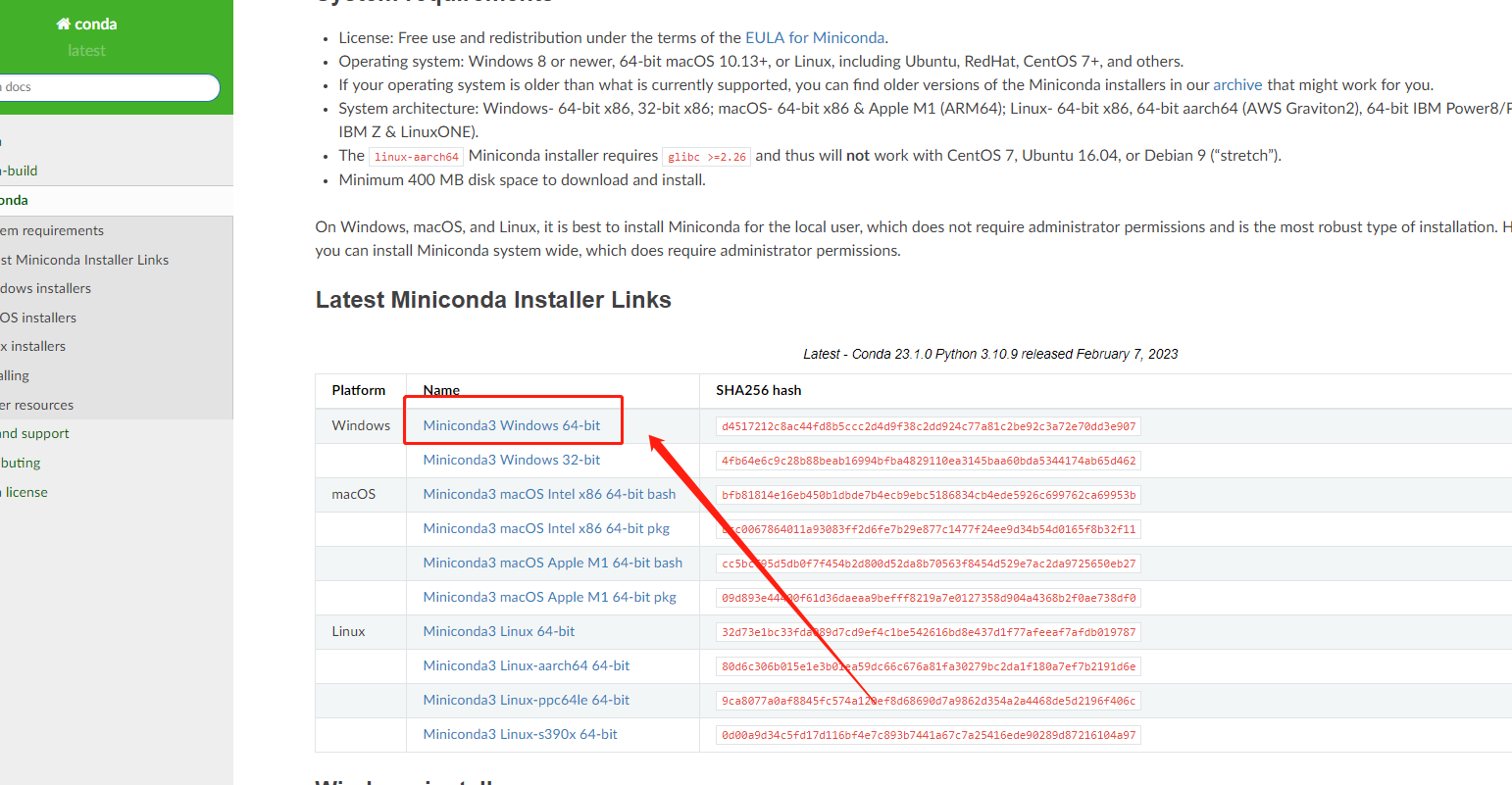Go to Other resources sidebar item
1512x785 pixels.
[116, 405]
